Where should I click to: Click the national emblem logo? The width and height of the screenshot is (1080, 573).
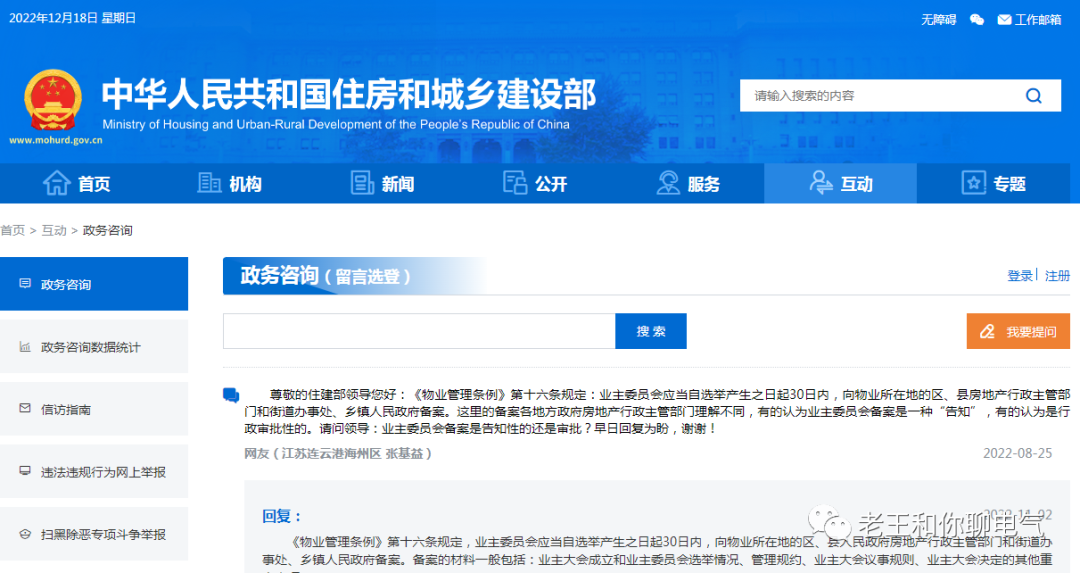click(53, 101)
